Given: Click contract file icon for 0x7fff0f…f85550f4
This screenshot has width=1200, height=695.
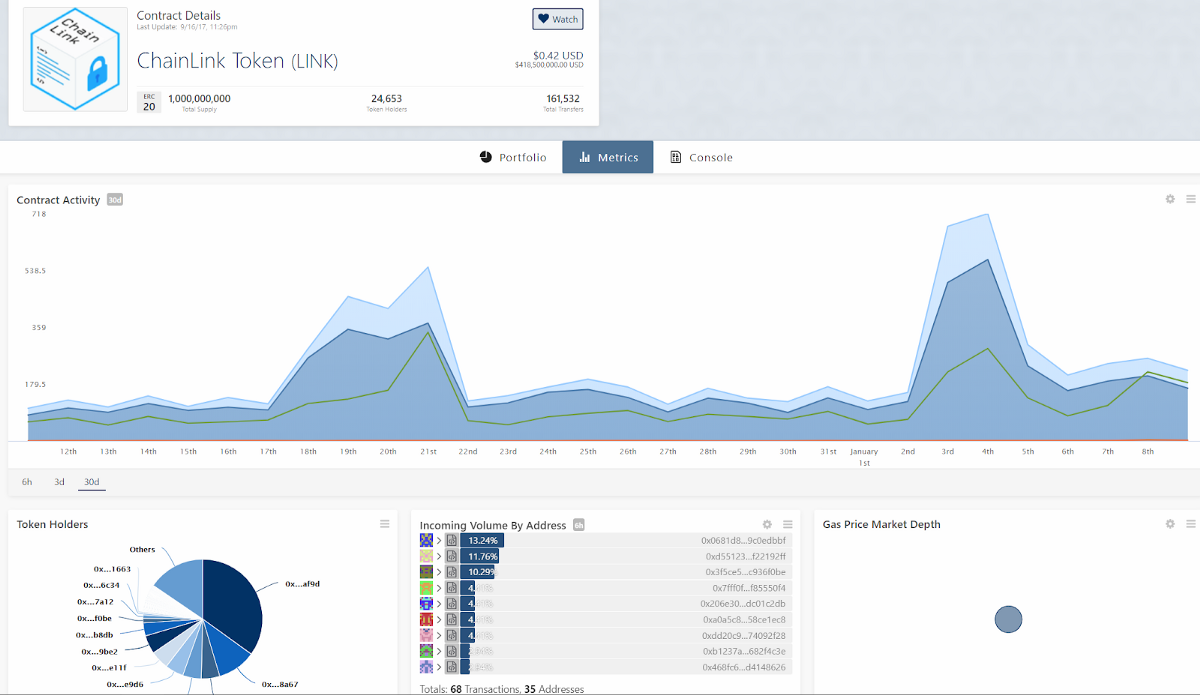Looking at the screenshot, I should [x=452, y=588].
